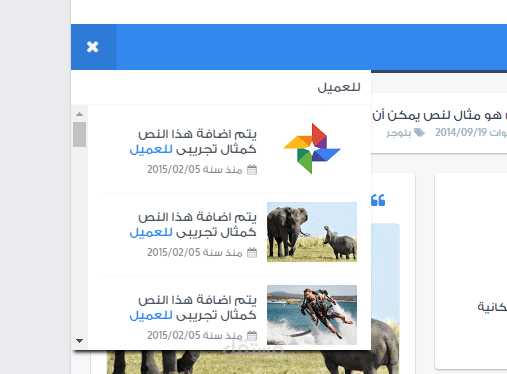This screenshot has width=507, height=374.
Task: Click the بلوجر tag link in the background page
Action: (x=399, y=133)
